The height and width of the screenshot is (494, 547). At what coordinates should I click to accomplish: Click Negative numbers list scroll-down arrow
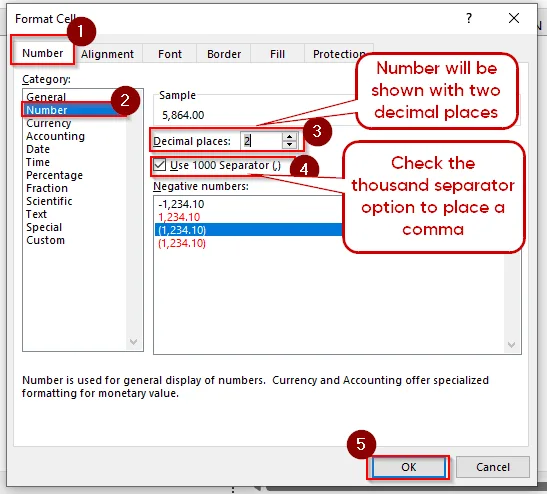[511, 345]
